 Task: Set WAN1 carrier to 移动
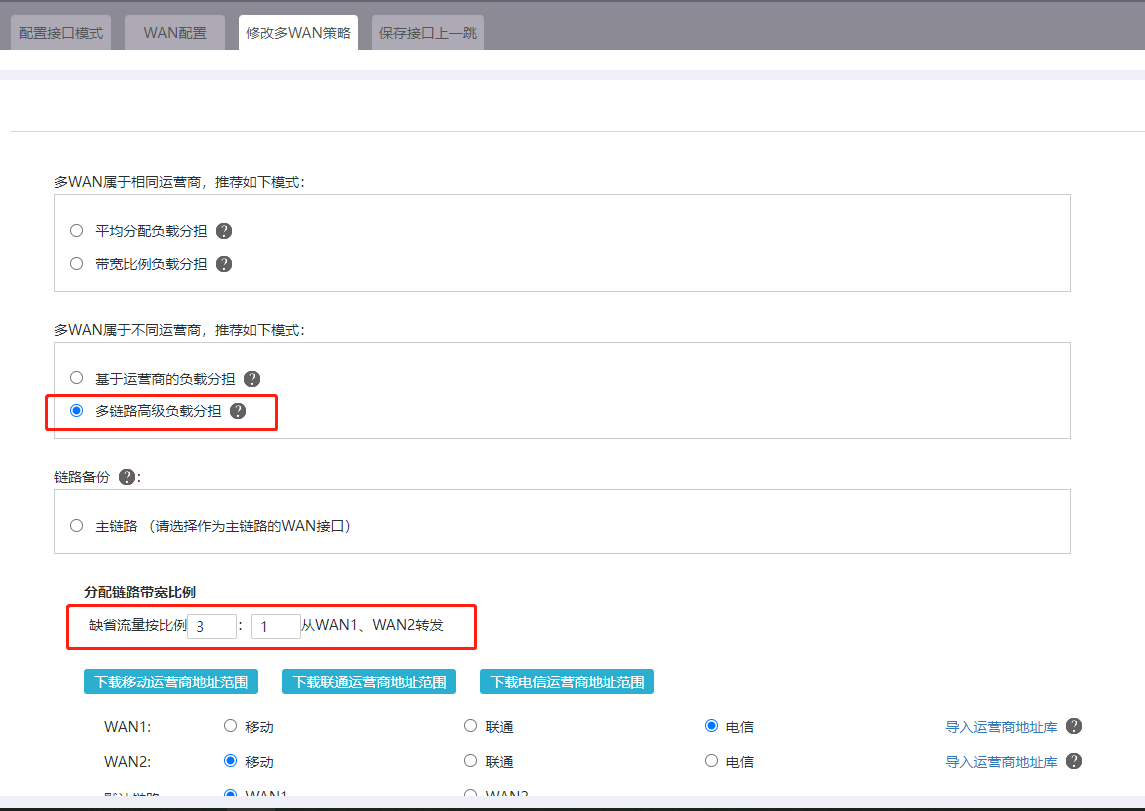231,726
